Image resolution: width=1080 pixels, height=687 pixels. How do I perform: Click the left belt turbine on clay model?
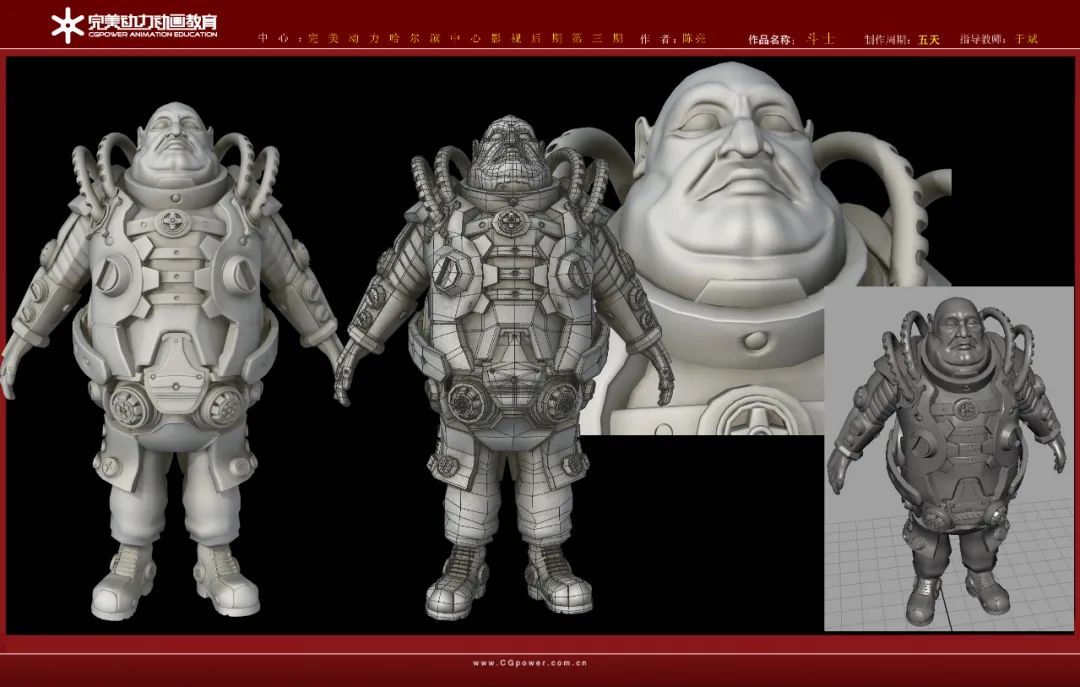(131, 404)
